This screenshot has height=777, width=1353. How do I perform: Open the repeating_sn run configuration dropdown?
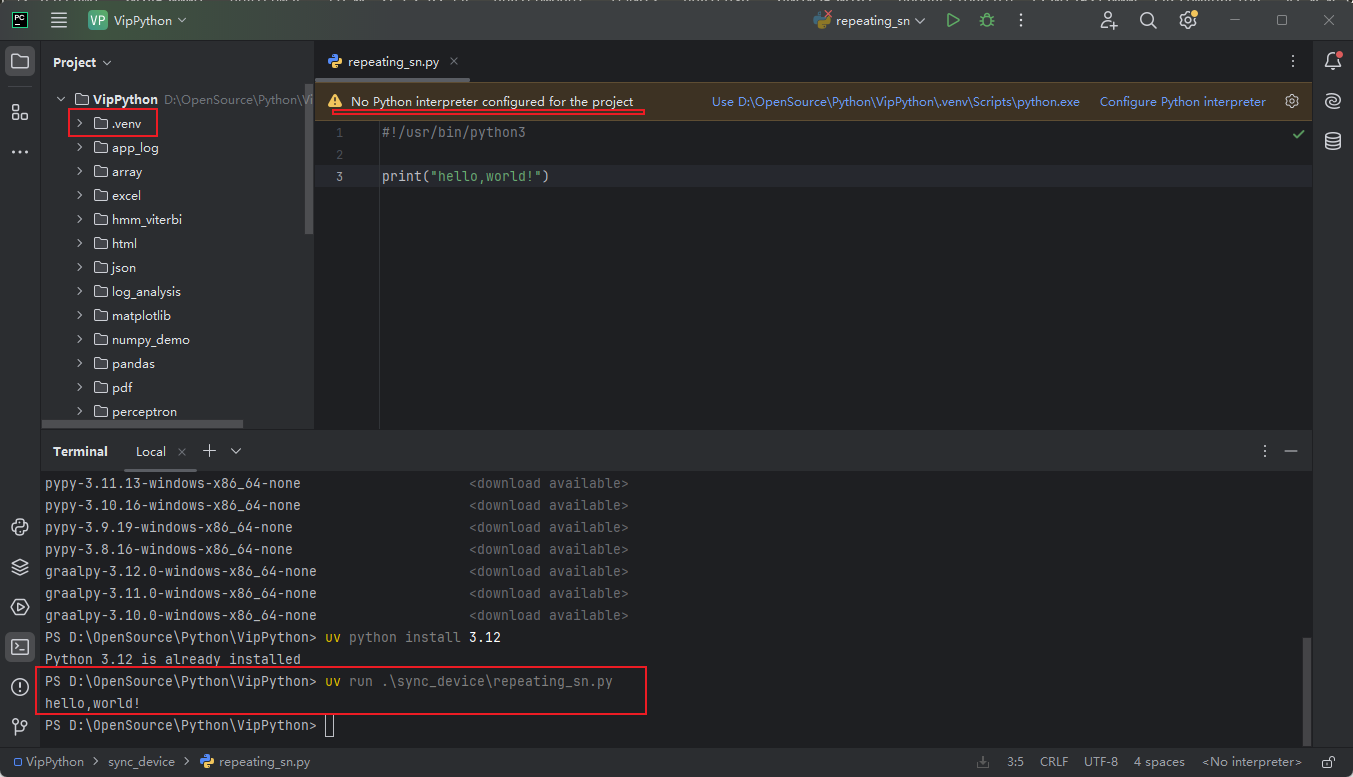coord(869,20)
